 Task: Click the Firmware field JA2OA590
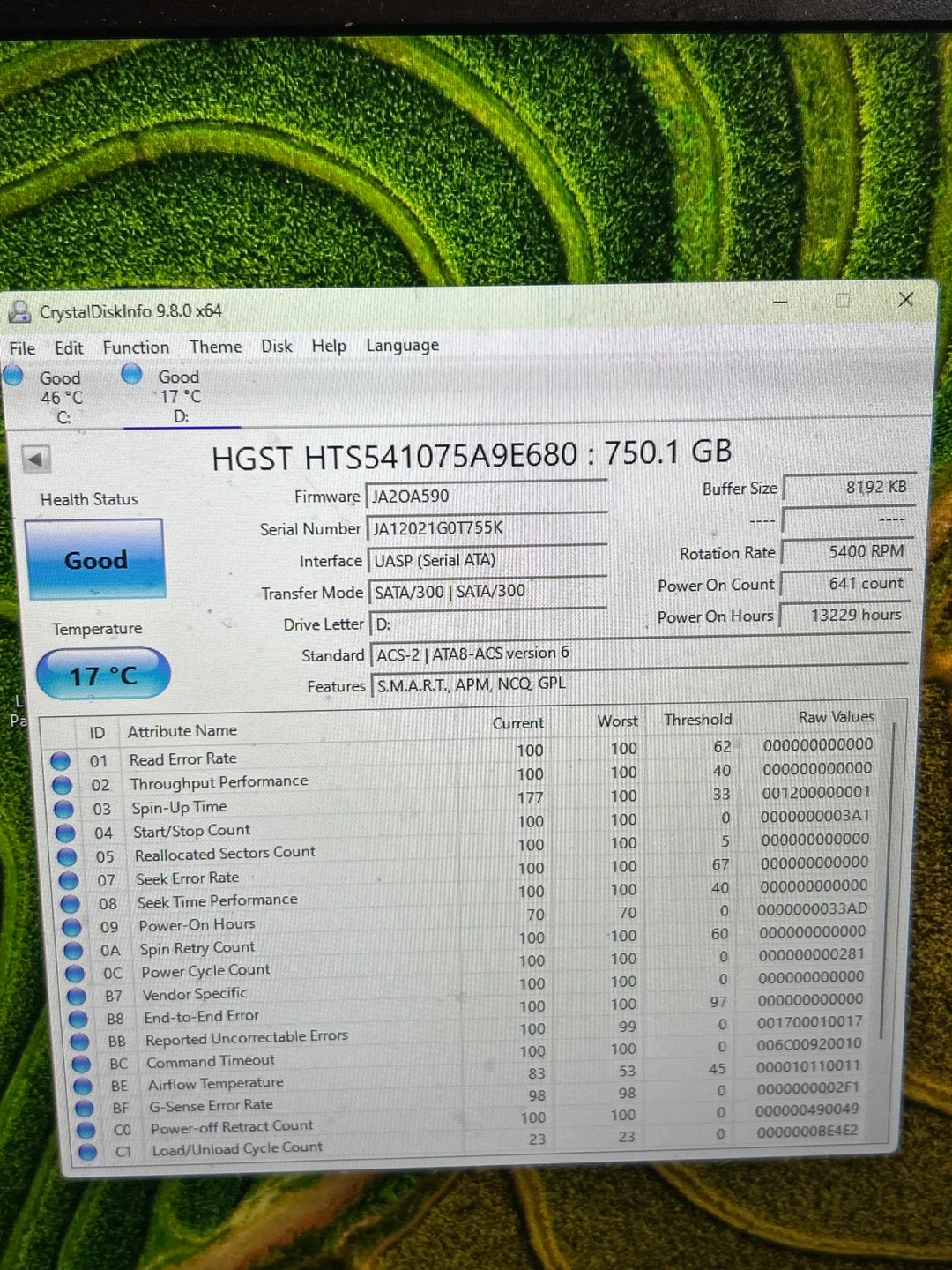(487, 497)
